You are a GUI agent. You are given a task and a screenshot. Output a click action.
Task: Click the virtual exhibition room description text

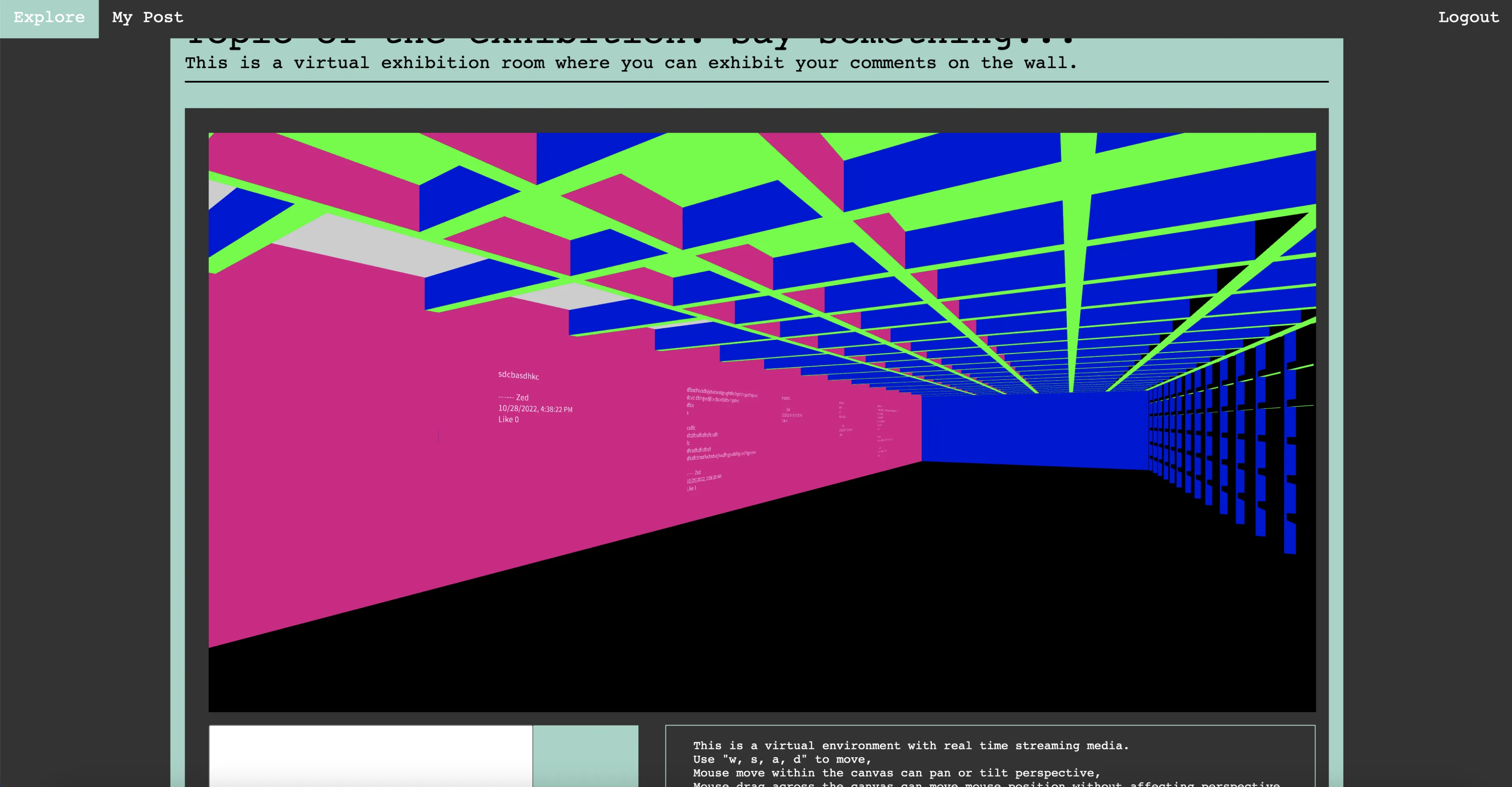630,63
